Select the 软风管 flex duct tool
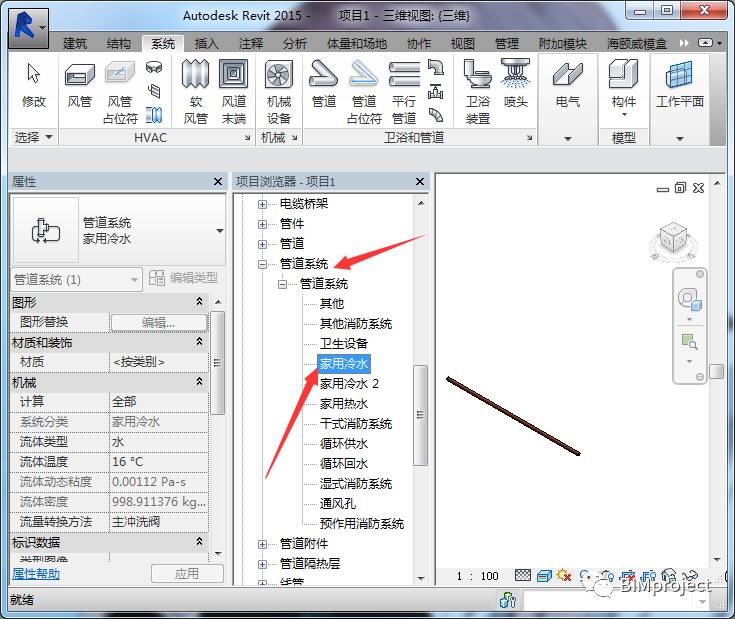The width and height of the screenshot is (735, 619). tap(195, 92)
